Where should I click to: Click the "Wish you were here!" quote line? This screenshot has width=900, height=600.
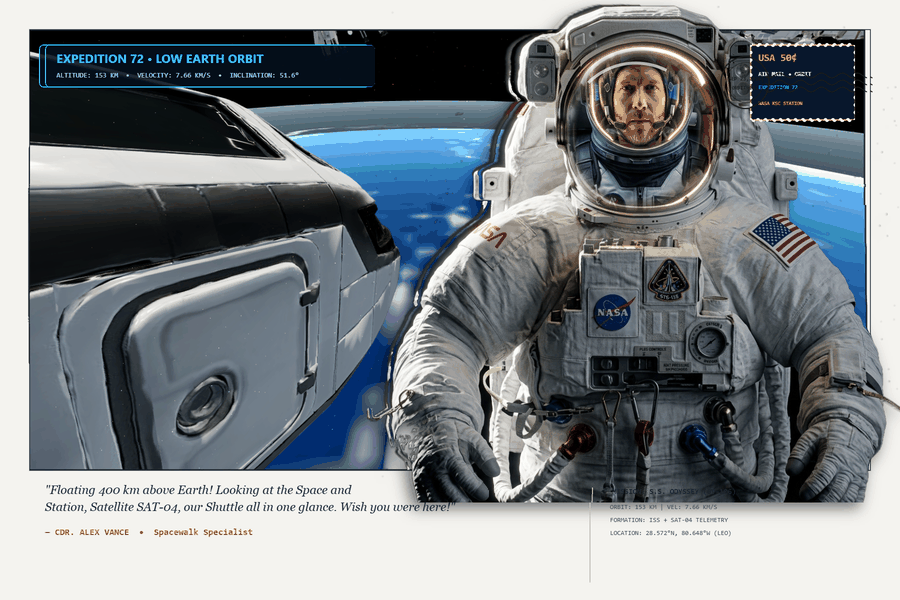click(397, 507)
